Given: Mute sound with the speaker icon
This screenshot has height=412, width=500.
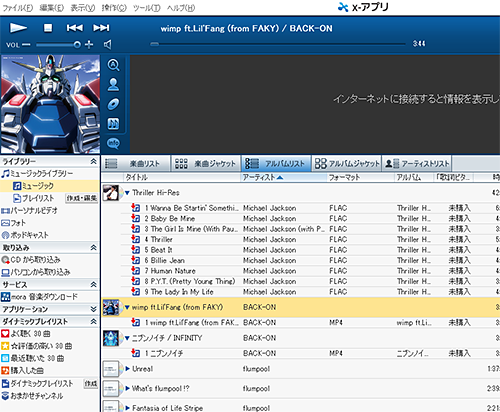Looking at the screenshot, I should pyautogui.click(x=107, y=44).
